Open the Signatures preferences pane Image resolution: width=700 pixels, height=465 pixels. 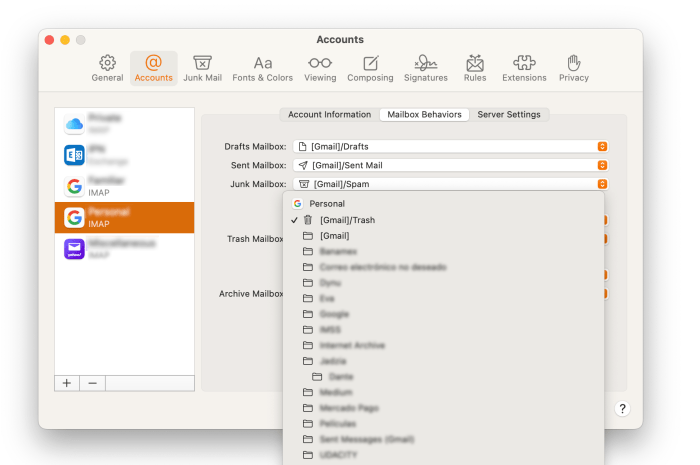pos(426,68)
